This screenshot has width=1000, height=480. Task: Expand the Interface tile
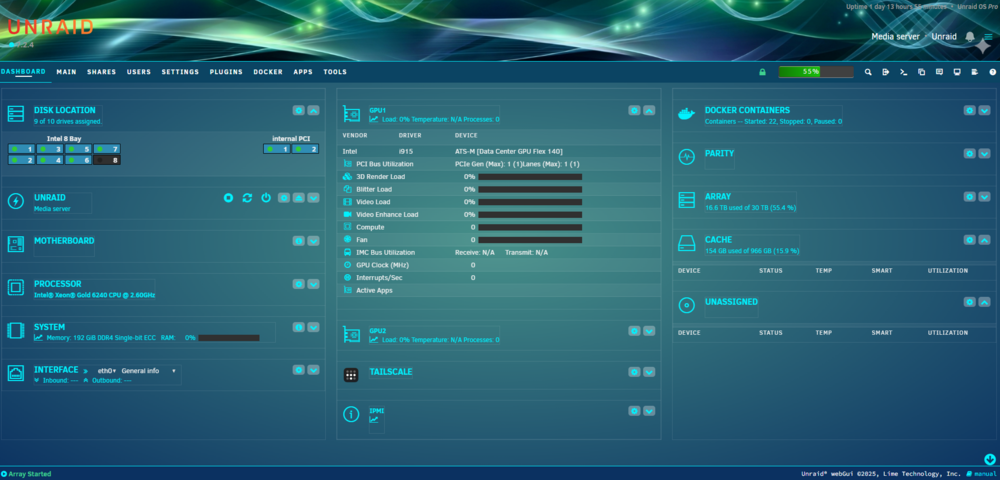tap(313, 370)
